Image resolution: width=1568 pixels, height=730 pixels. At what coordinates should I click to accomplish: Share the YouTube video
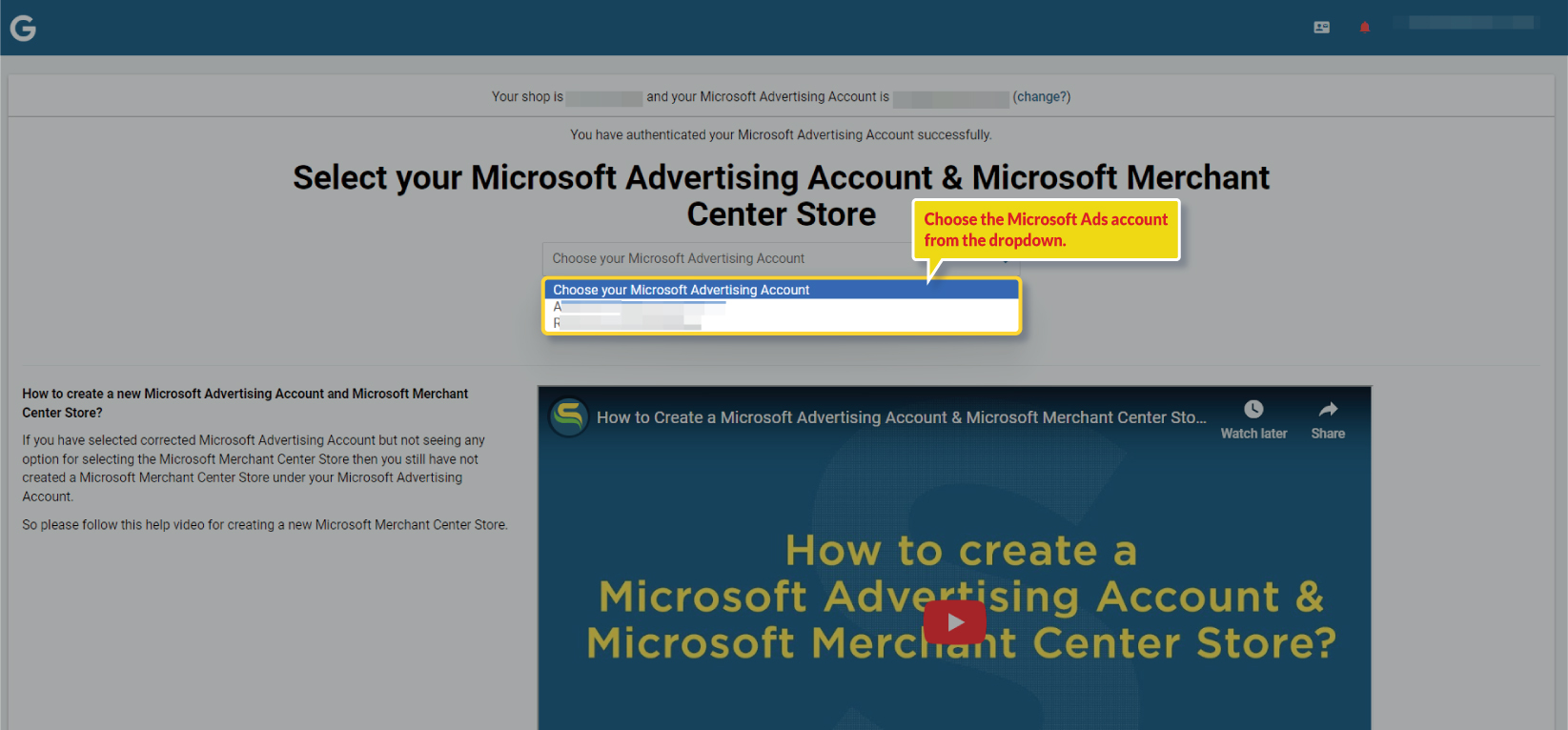click(x=1328, y=419)
